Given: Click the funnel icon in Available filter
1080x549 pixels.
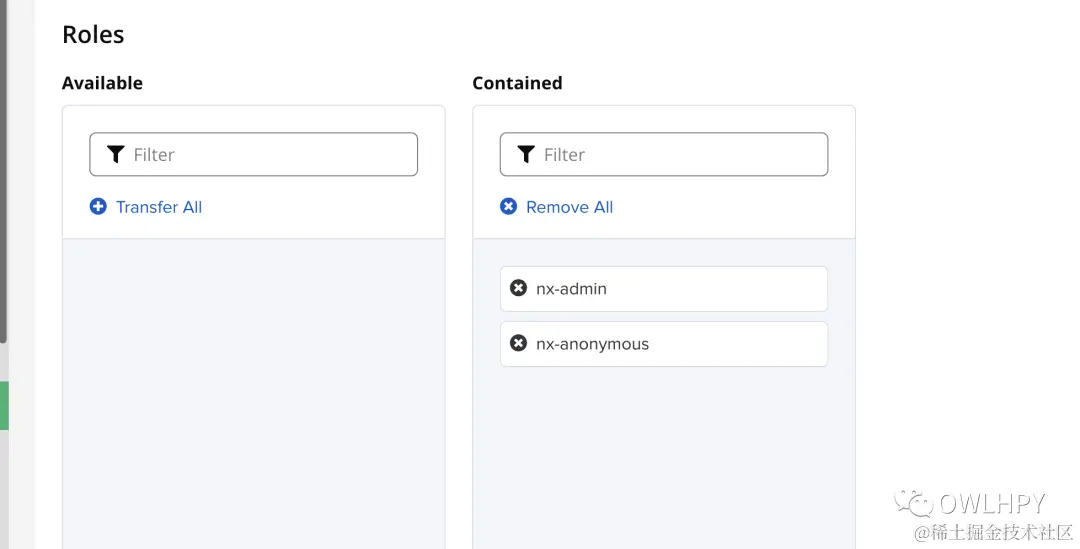Looking at the screenshot, I should tap(116, 154).
